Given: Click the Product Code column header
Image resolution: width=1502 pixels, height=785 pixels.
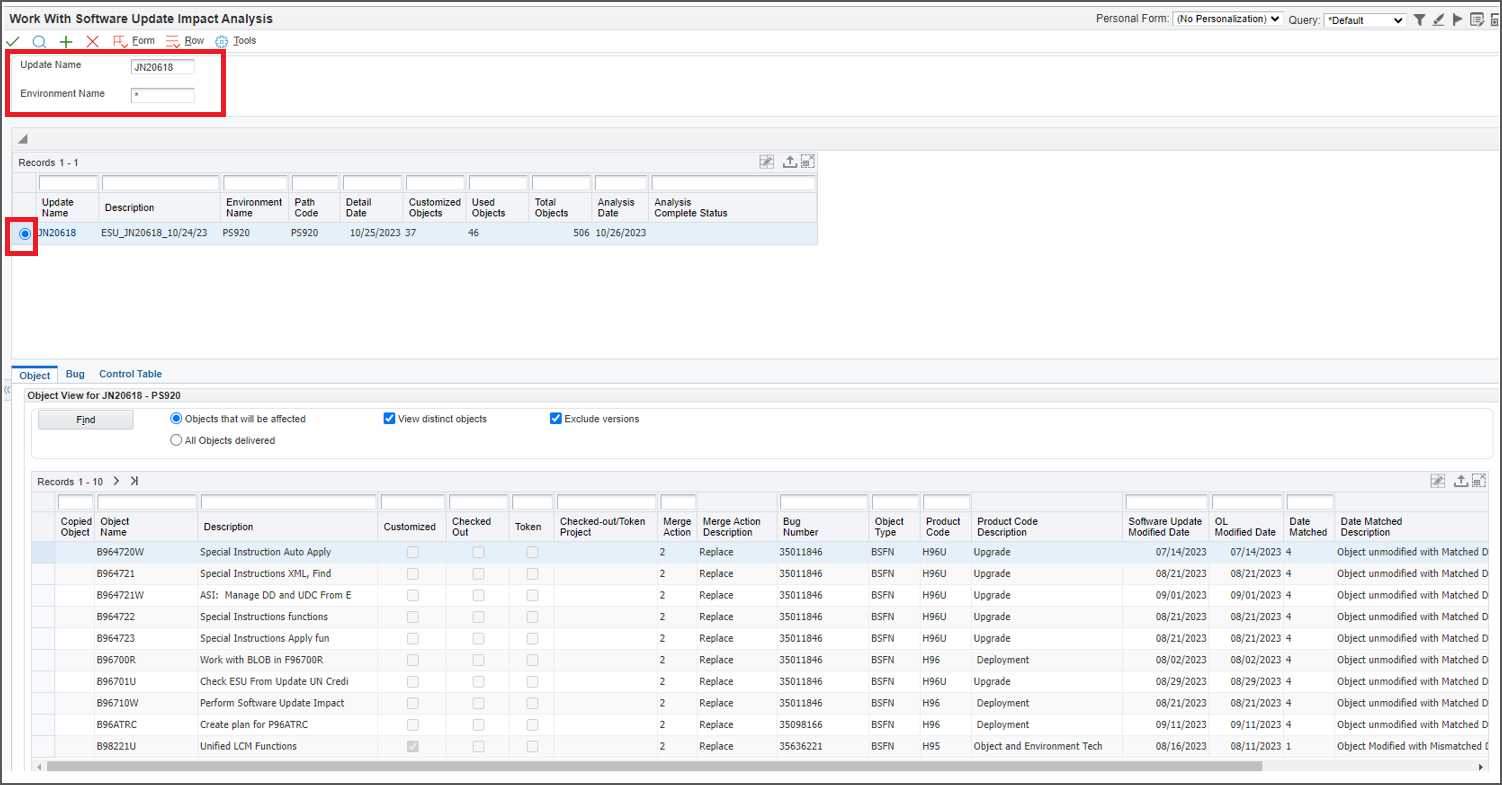Looking at the screenshot, I should click(943, 527).
